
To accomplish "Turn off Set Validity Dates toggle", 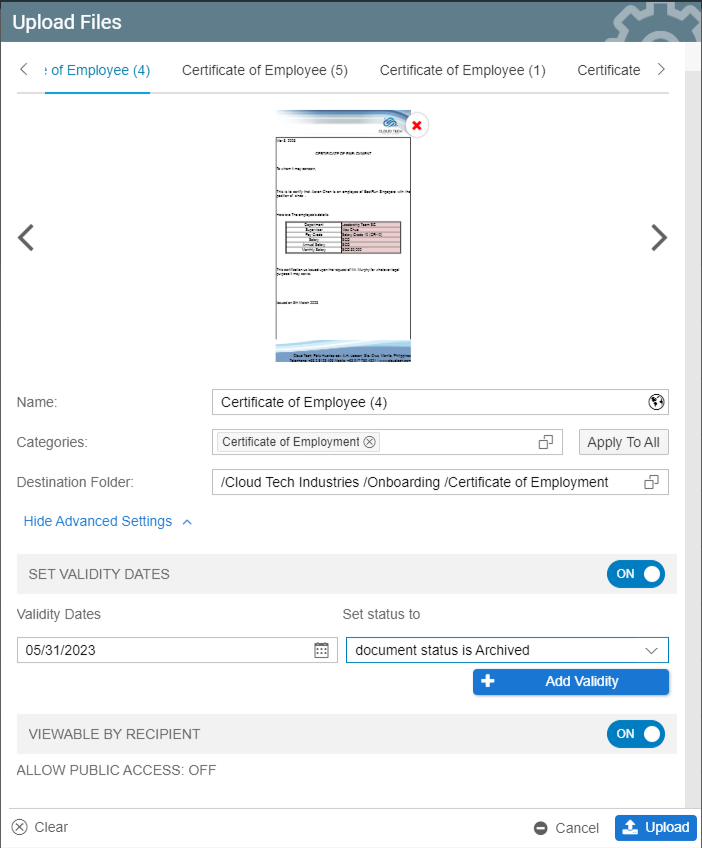I will pos(635,574).
